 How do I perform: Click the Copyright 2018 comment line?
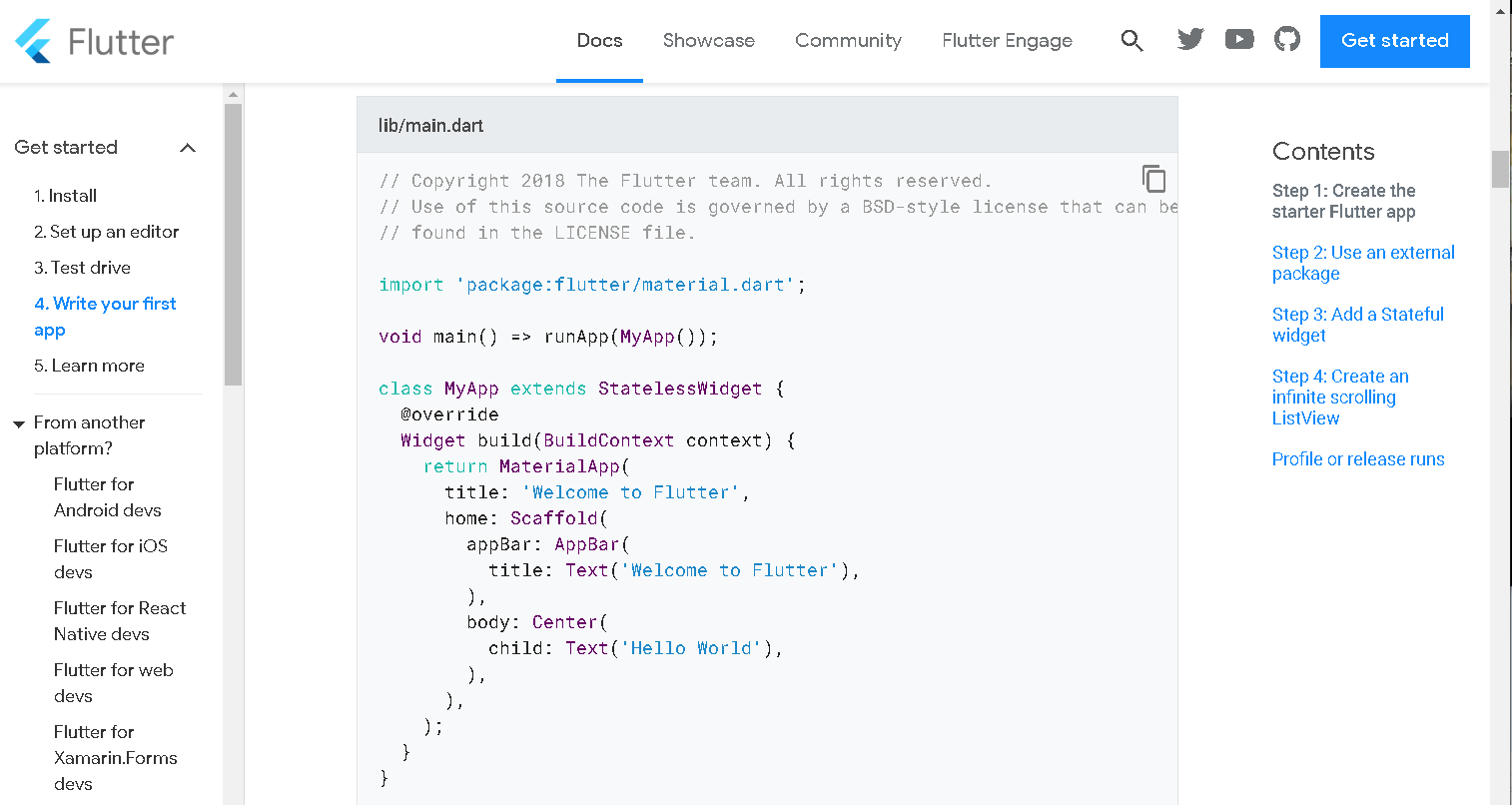coord(686,181)
